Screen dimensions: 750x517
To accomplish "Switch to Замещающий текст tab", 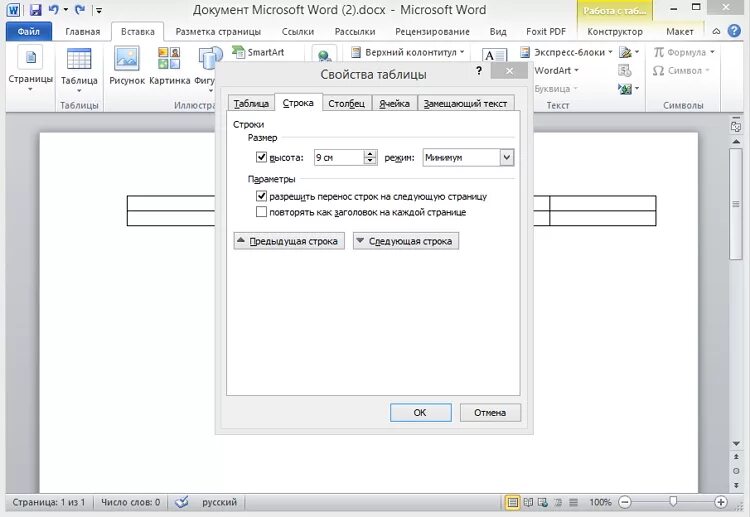I will click(465, 103).
